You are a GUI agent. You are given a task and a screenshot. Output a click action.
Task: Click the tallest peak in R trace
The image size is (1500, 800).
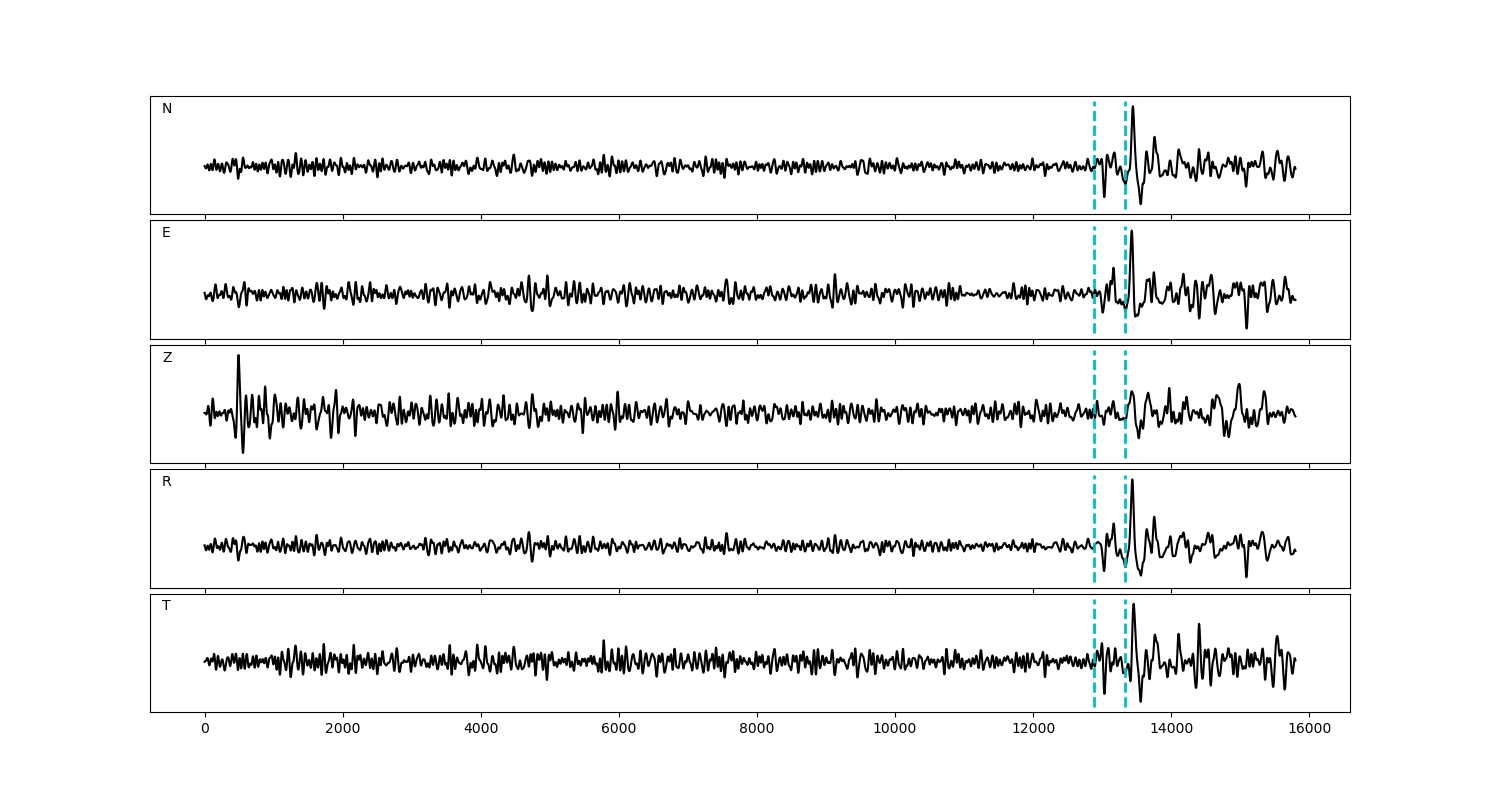click(1132, 482)
